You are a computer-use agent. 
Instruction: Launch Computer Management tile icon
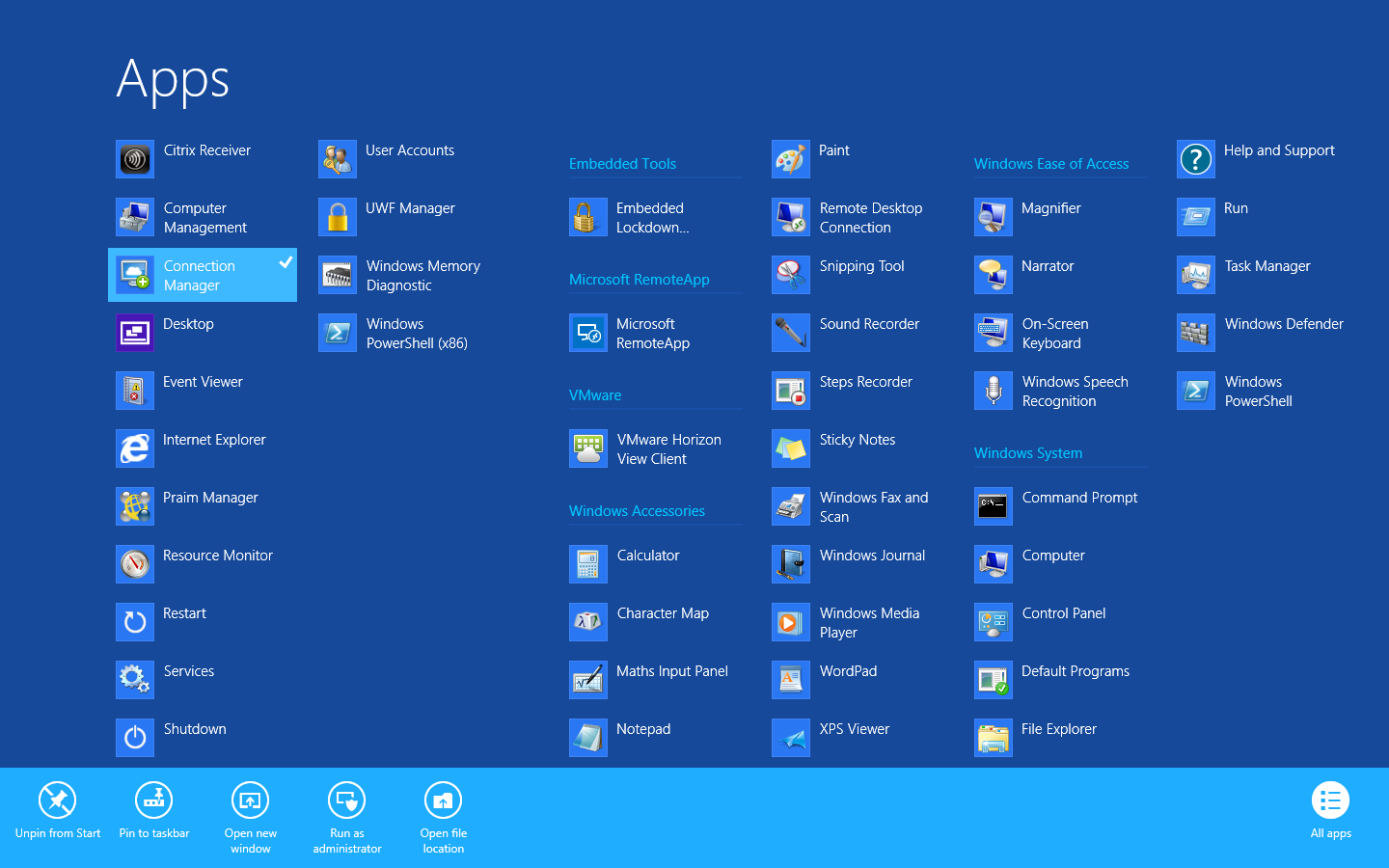(x=135, y=217)
